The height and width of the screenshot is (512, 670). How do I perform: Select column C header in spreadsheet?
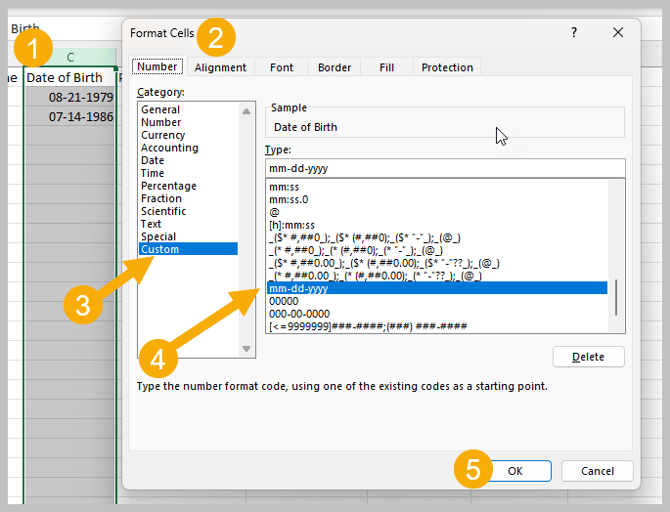point(70,56)
